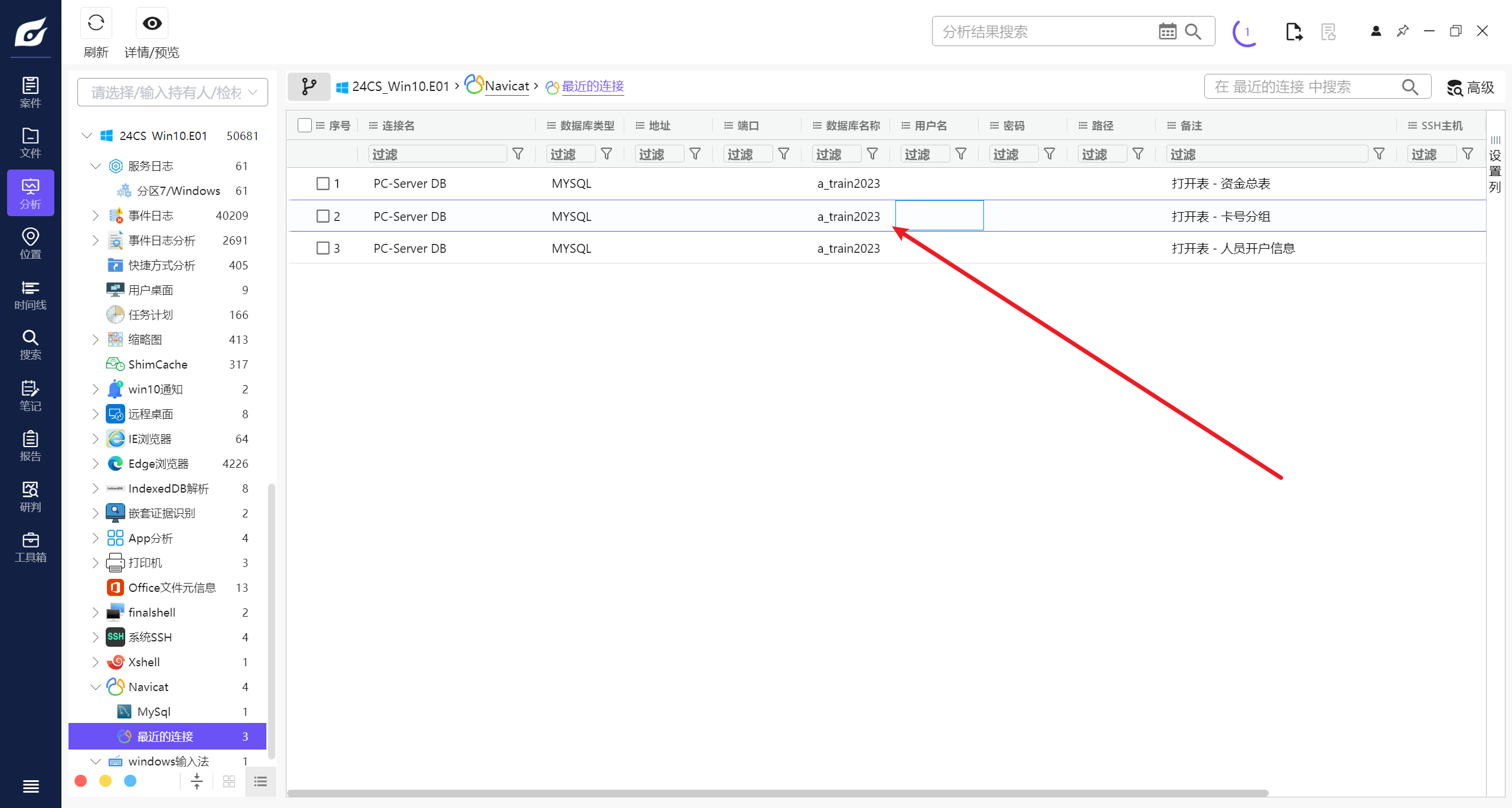1512x808 pixels.
Task: Click the Refresh (刷新) icon
Action: pos(96,24)
